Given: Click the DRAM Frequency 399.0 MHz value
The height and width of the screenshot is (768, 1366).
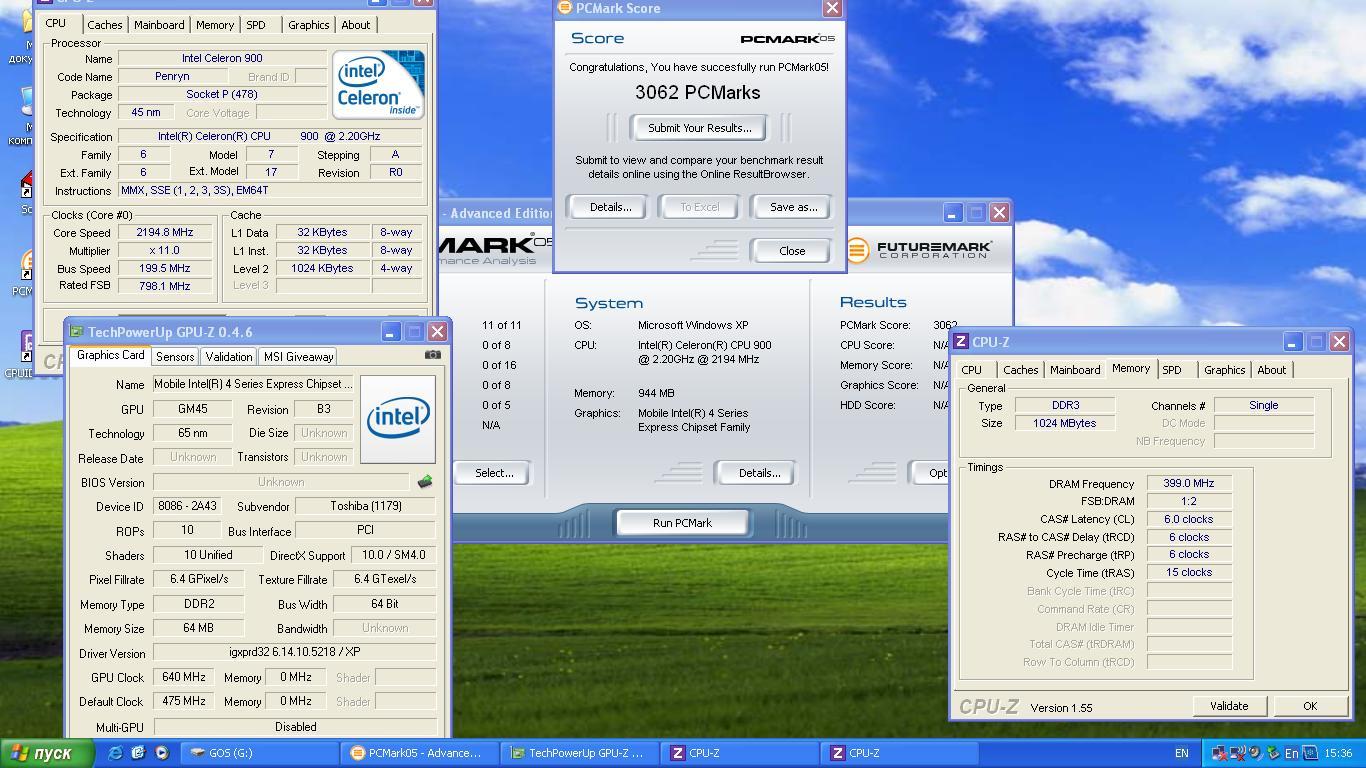Looking at the screenshot, I should (x=1188, y=484).
